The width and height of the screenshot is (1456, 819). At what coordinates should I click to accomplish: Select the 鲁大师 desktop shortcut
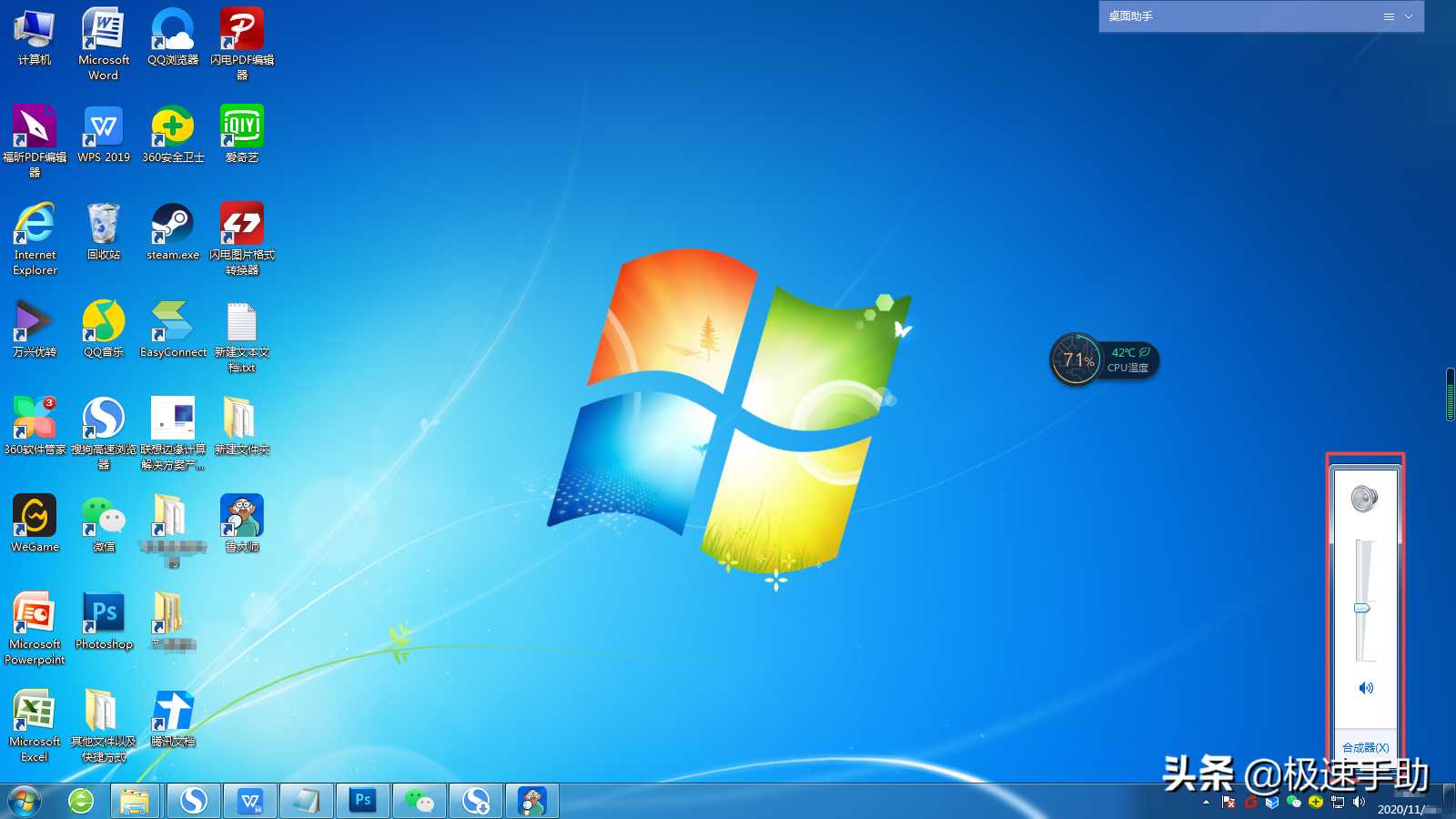[x=242, y=524]
